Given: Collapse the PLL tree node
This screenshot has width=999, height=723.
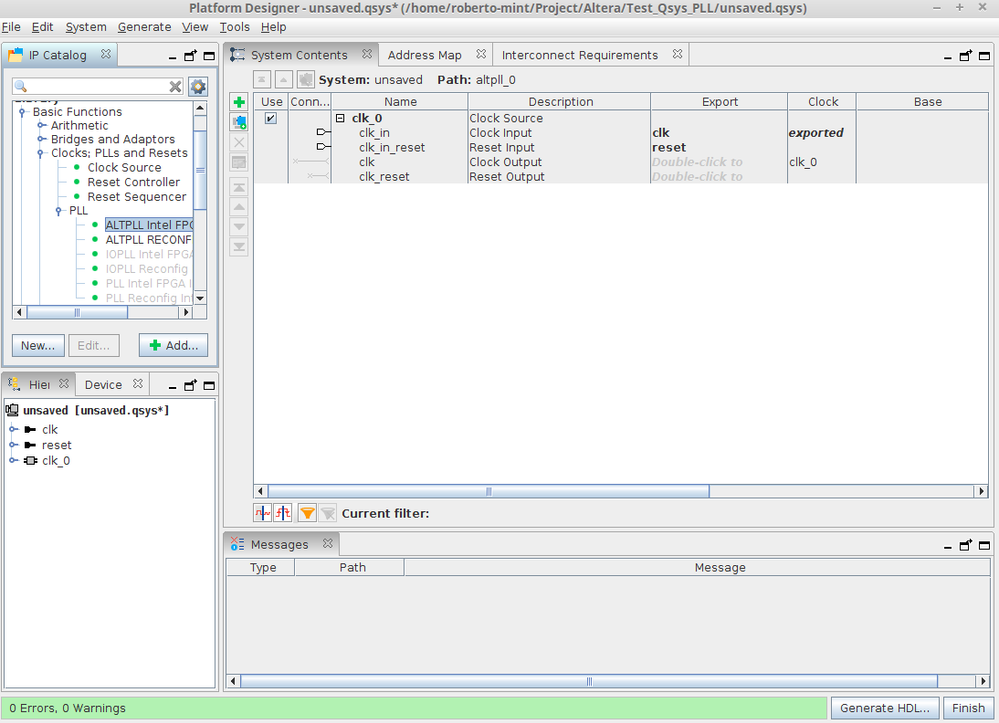Looking at the screenshot, I should point(59,211).
